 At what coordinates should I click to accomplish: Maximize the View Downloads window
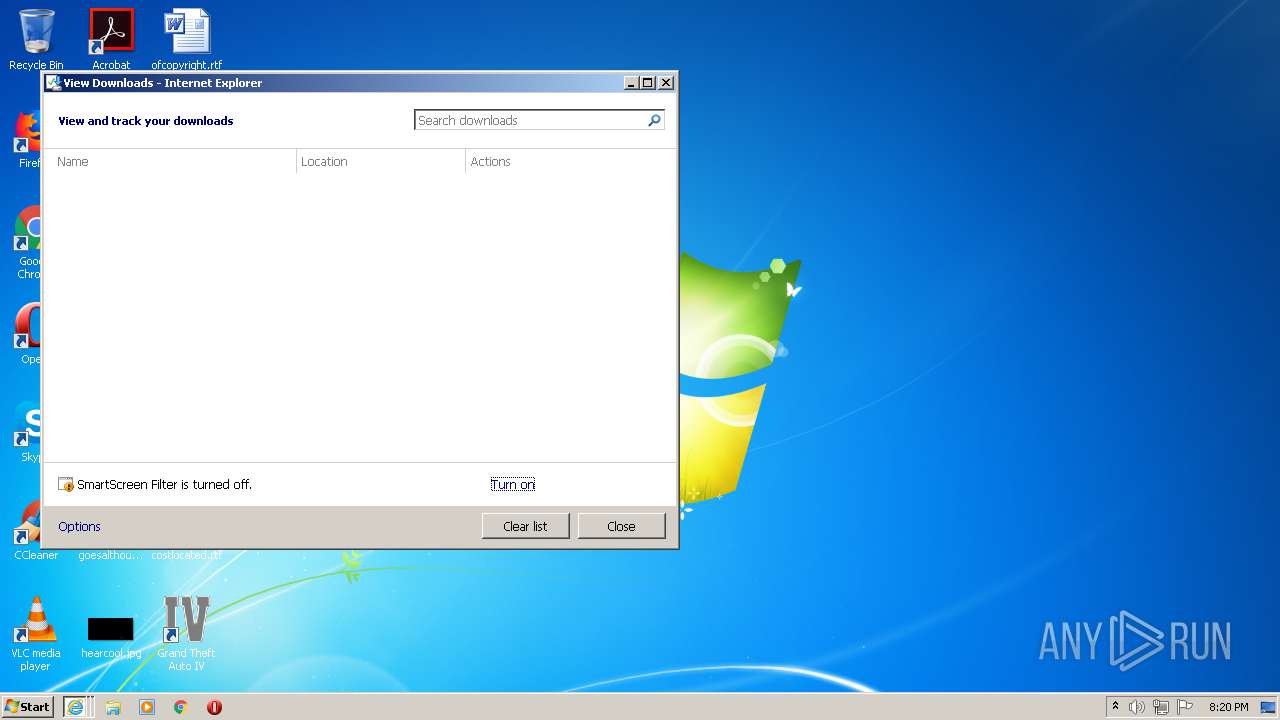pos(648,83)
